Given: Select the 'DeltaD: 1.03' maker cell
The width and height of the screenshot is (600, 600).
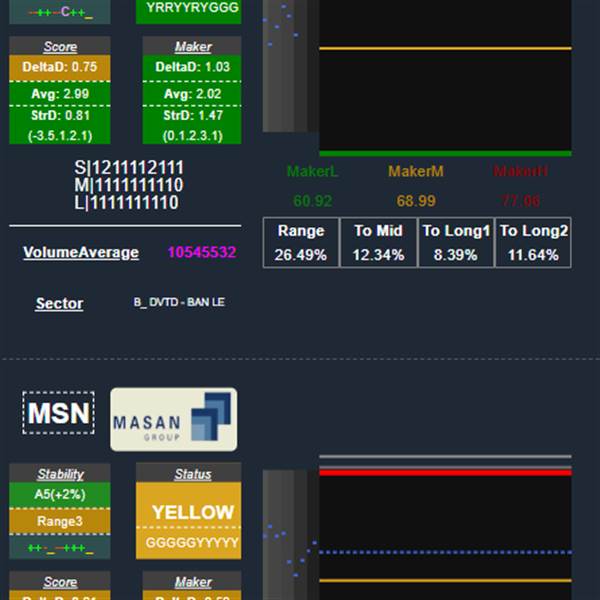Looking at the screenshot, I should pyautogui.click(x=192, y=67).
